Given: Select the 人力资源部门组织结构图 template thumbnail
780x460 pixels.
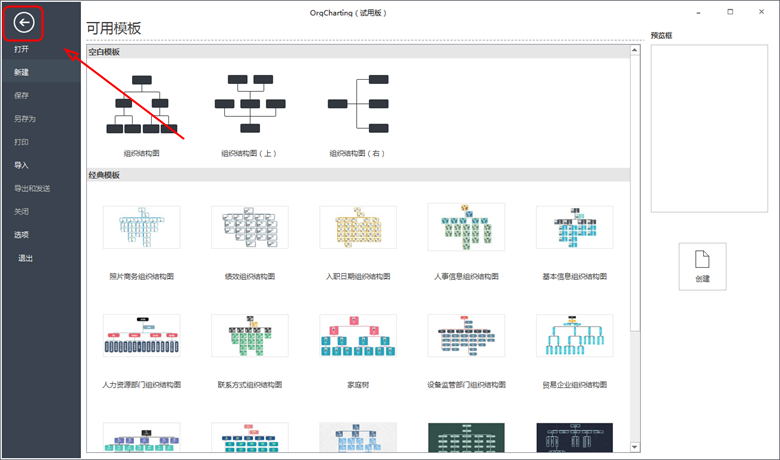Looking at the screenshot, I should coord(142,336).
